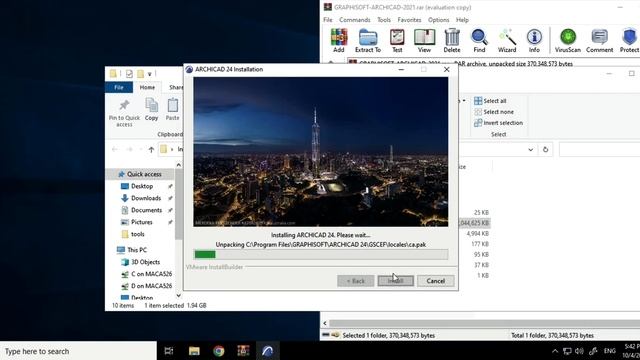Click the Explorer search box
Viewport: 640px width, 360px height.
[x=599, y=149]
